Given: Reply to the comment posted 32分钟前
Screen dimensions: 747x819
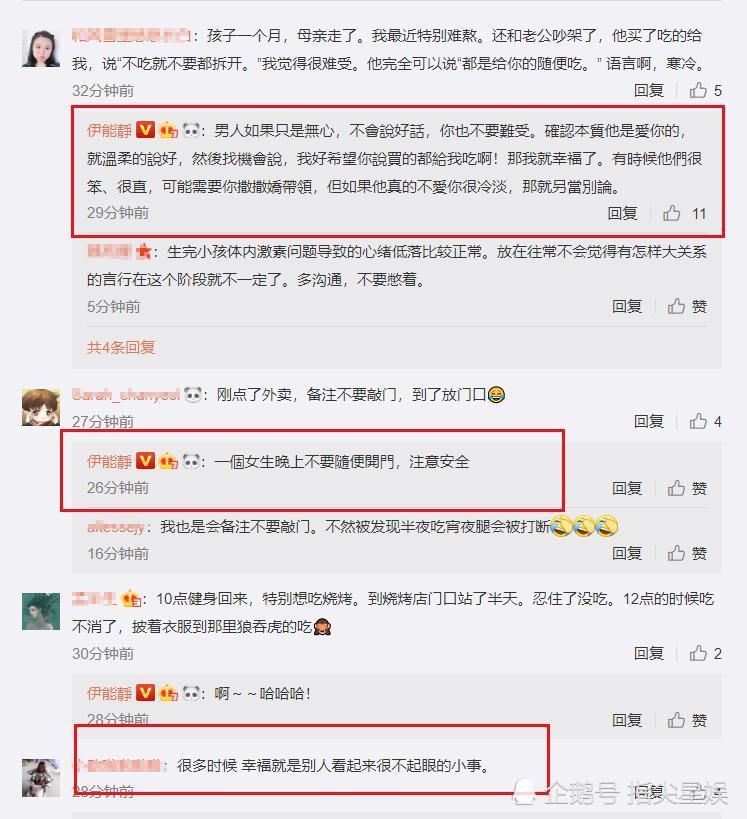Looking at the screenshot, I should coord(649,90).
